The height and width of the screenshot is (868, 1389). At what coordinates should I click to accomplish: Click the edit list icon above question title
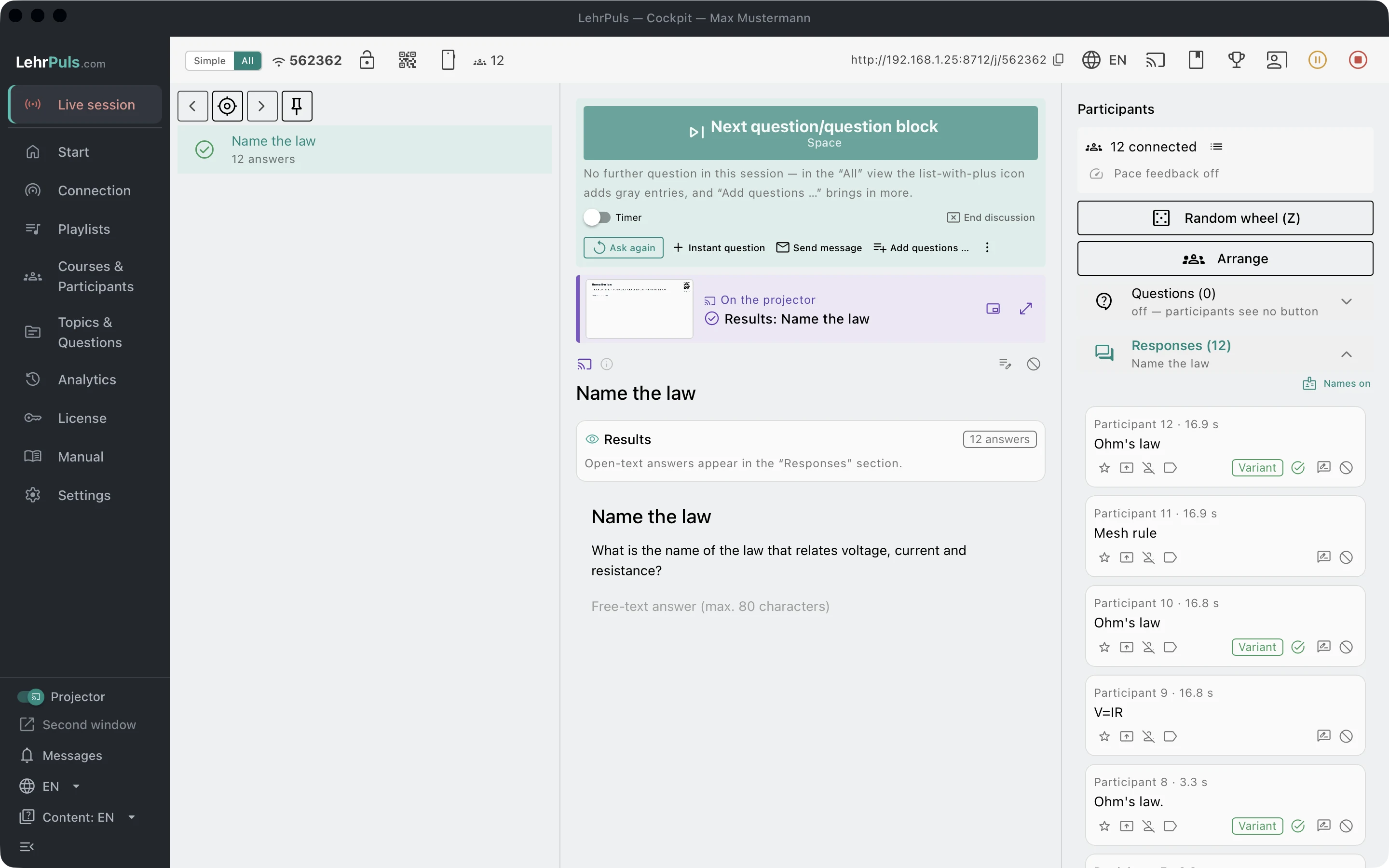point(1005,364)
